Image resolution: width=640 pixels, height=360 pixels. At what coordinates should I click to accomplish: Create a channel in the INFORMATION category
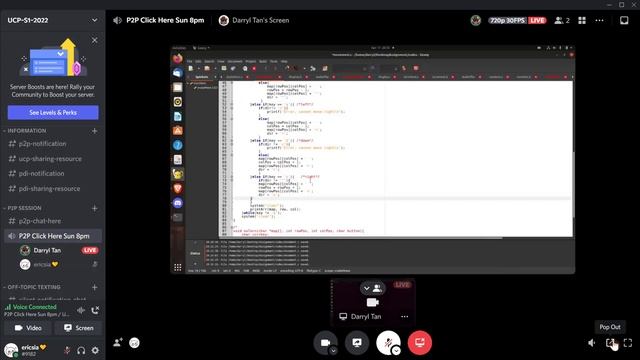click(x=95, y=131)
